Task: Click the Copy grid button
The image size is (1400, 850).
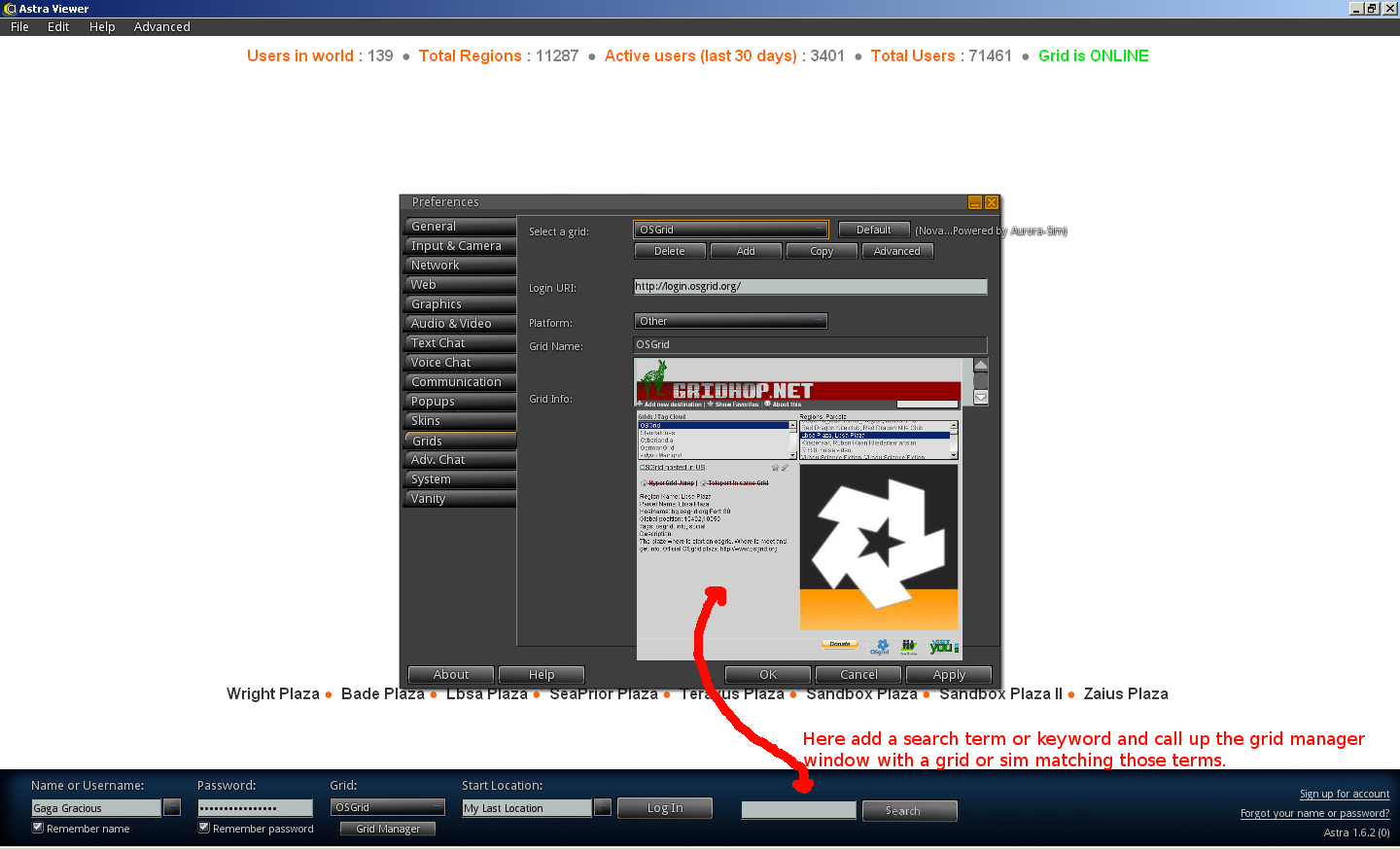Action: coord(822,251)
